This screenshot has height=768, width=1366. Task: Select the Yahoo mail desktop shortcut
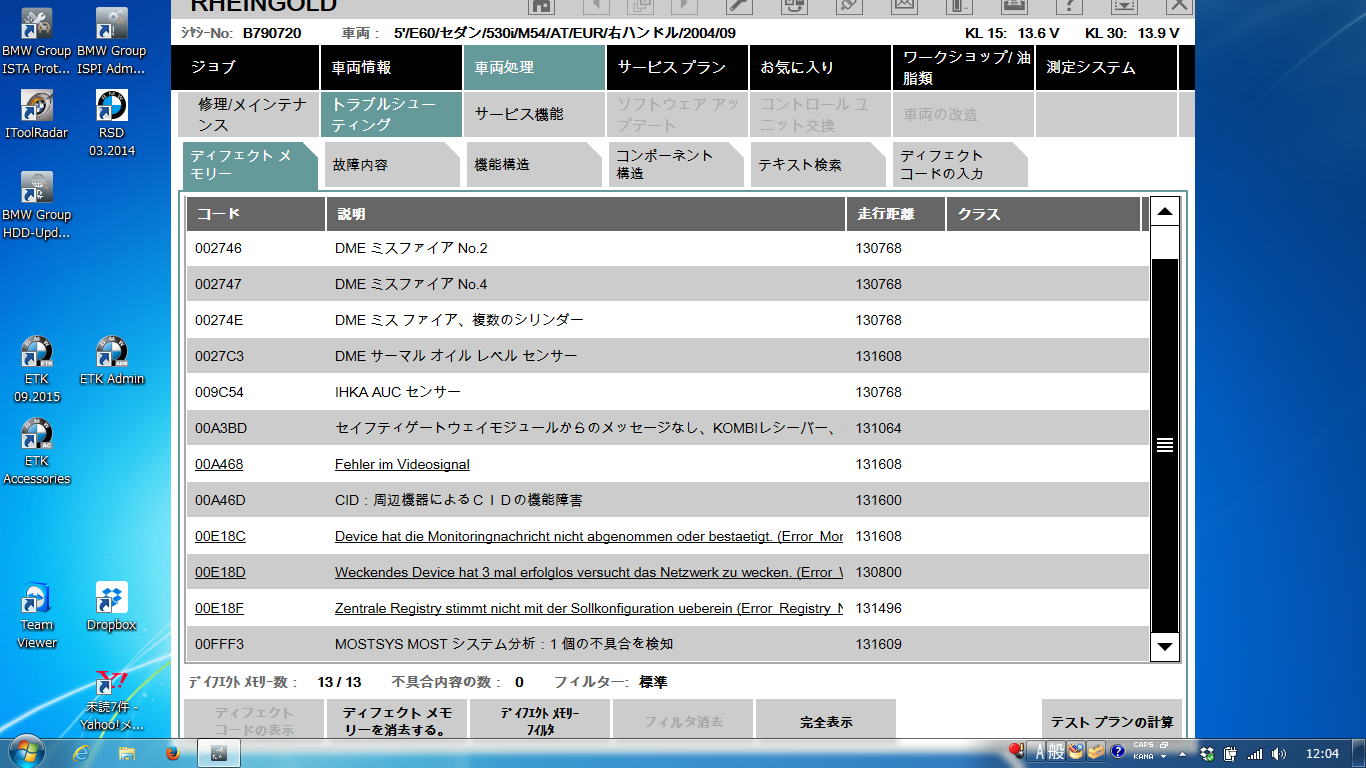click(x=112, y=700)
